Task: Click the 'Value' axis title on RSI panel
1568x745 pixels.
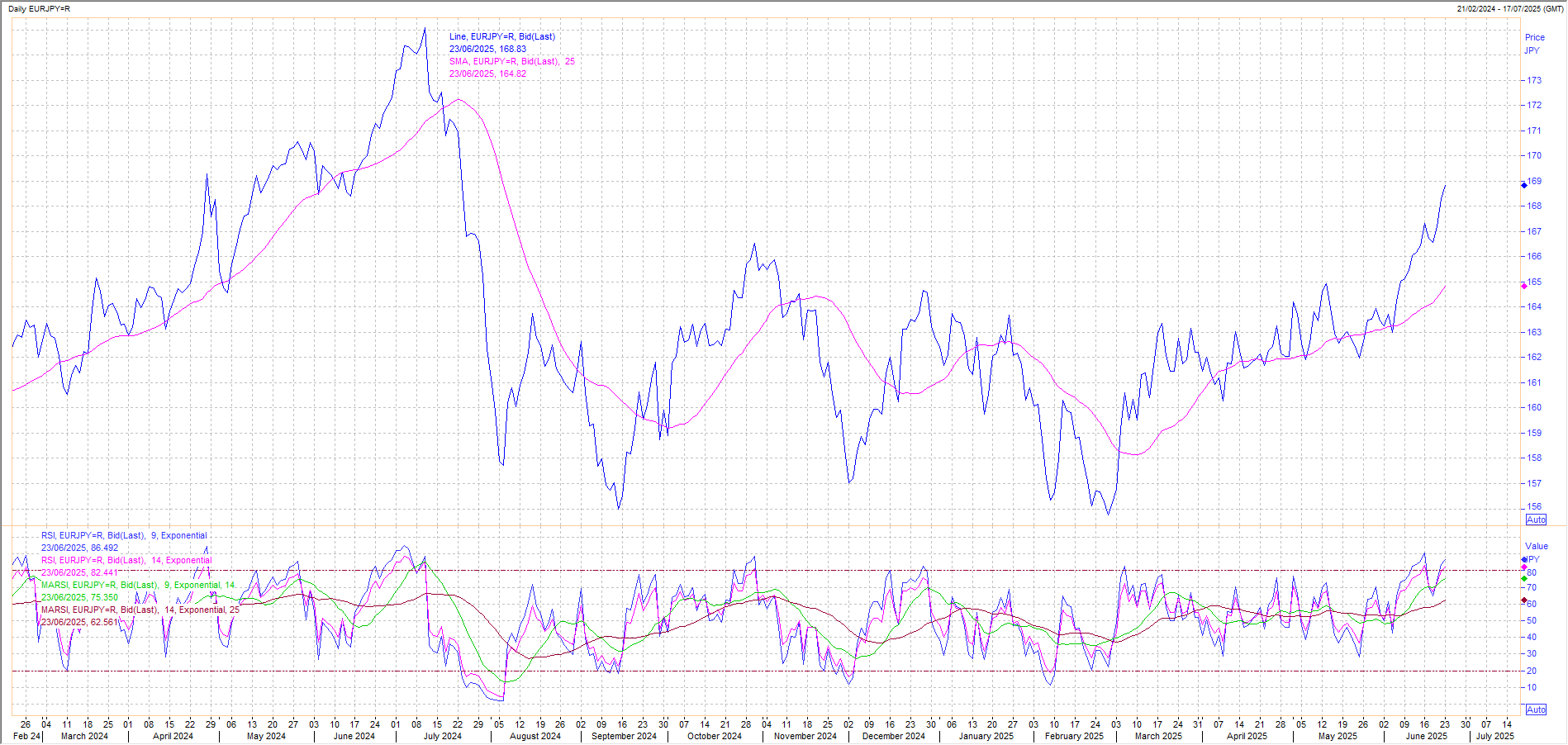Action: [x=1537, y=546]
